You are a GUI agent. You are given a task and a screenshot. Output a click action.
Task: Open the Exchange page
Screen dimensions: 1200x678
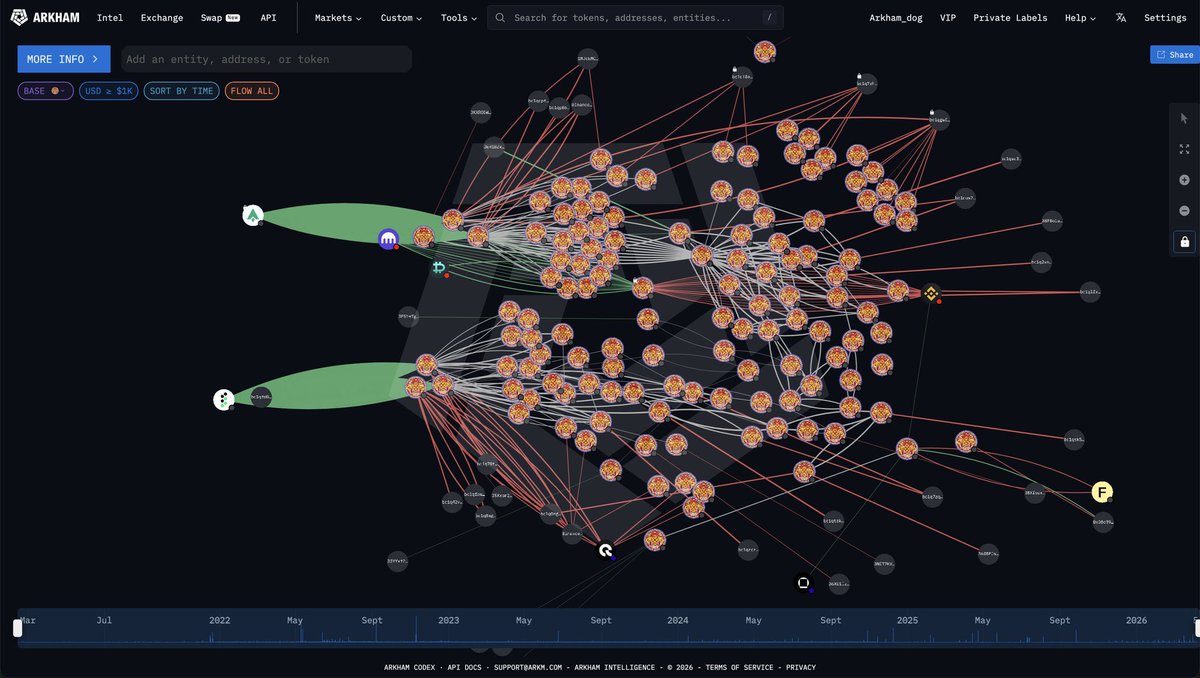162,18
